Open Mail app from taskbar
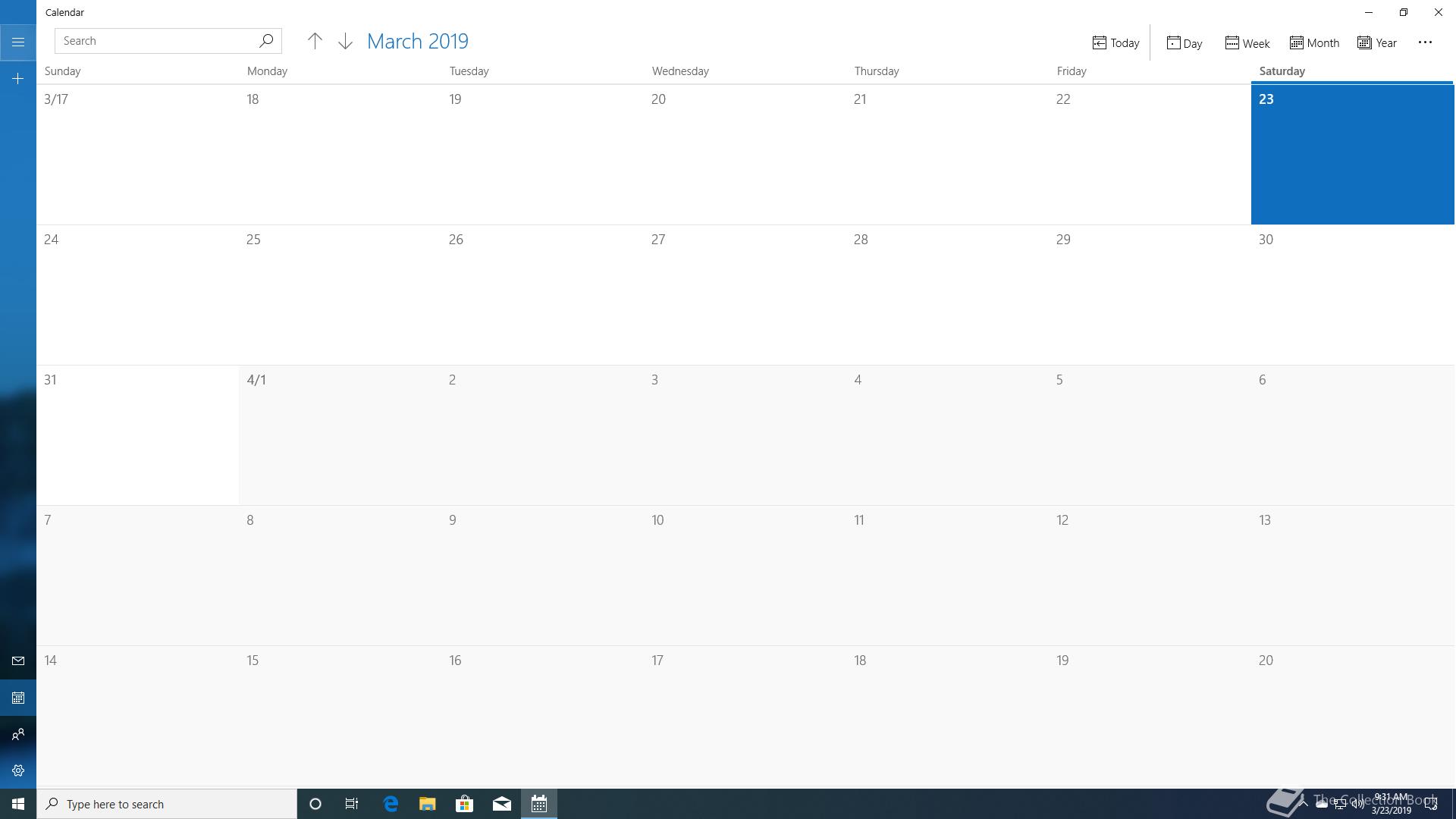The width and height of the screenshot is (1456, 819). (x=501, y=804)
